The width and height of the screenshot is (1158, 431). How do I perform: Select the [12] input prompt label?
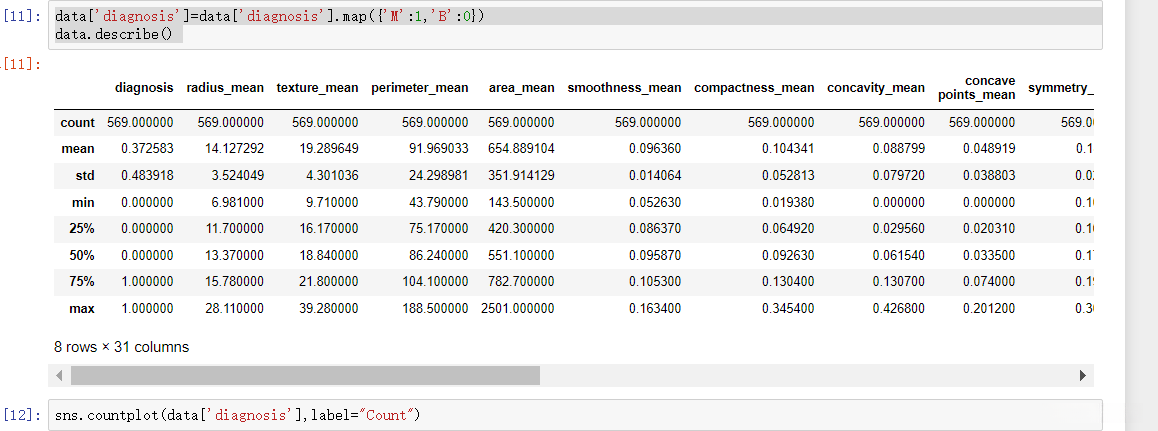tap(22, 416)
